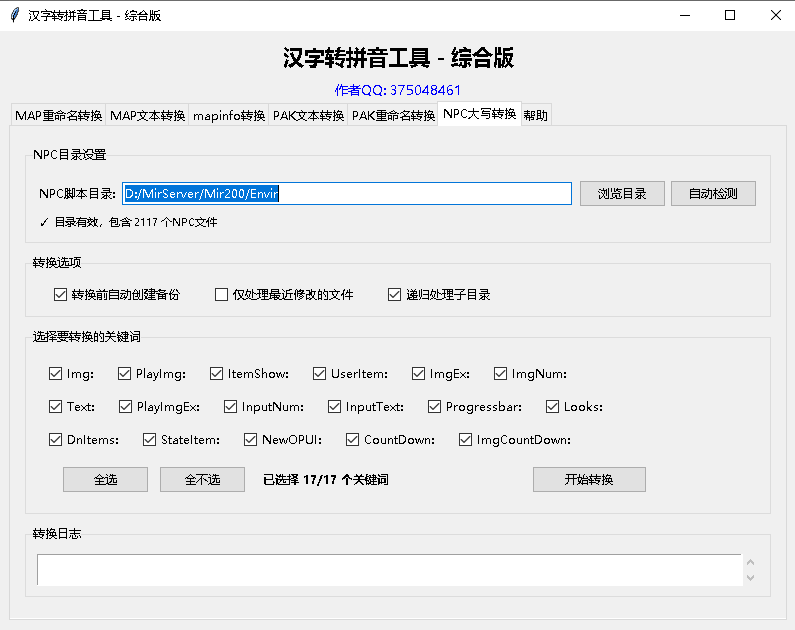Screen dimensions: 795x630
Task: Select the mapinfo转换 tab
Action: pos(229,115)
